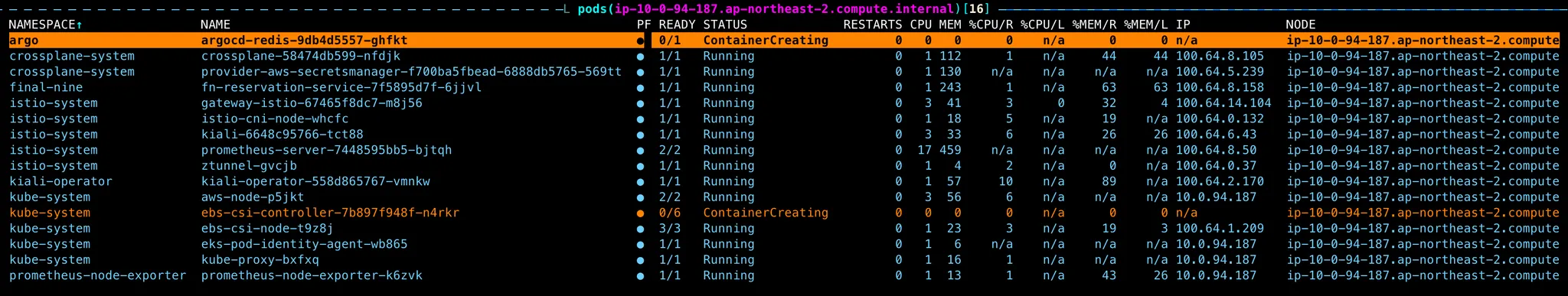Click the PF dot for kiali-operator pod
1568x296 pixels.
pos(640,182)
